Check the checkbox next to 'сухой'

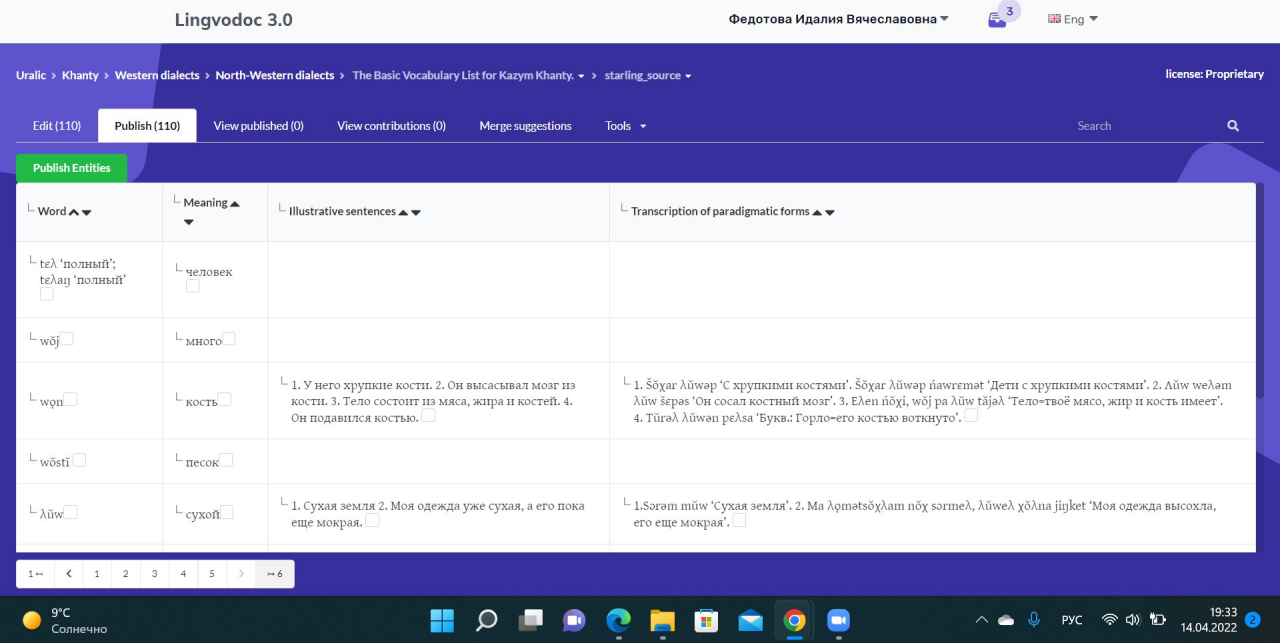[228, 512]
